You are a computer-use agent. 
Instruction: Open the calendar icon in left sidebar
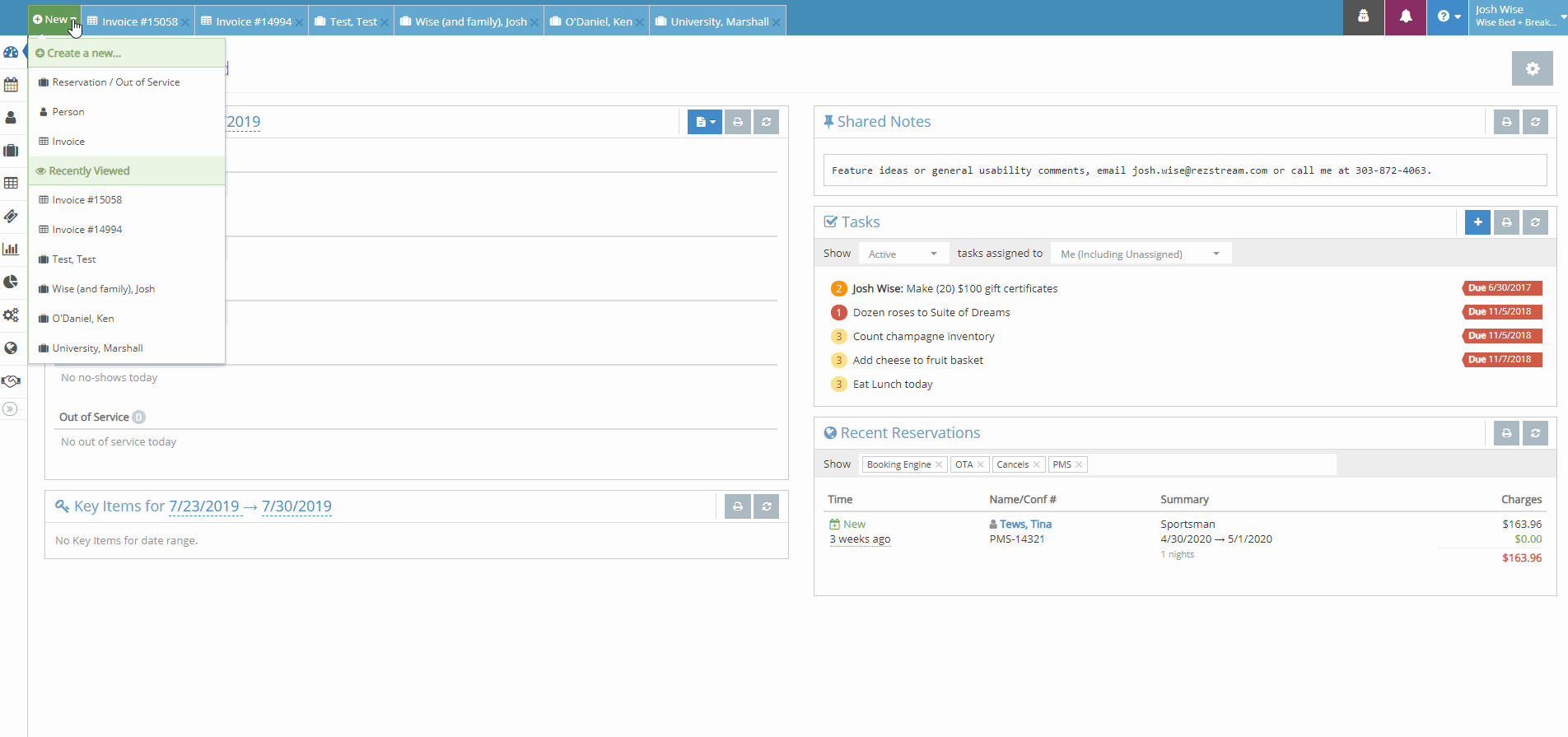(11, 85)
